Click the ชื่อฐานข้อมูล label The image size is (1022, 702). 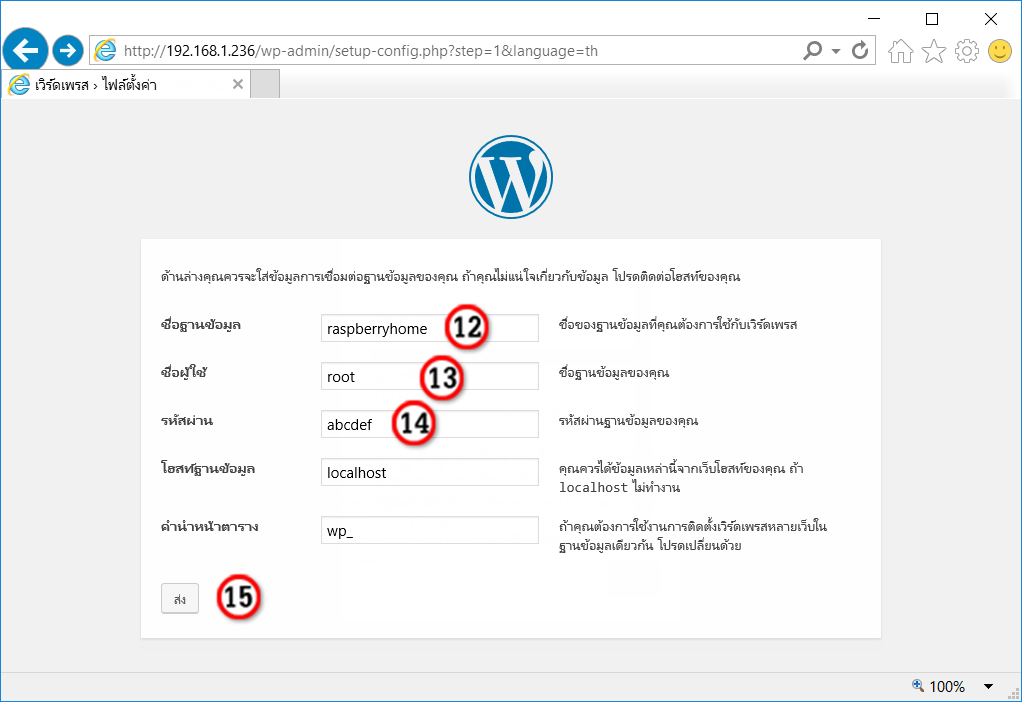click(x=201, y=325)
